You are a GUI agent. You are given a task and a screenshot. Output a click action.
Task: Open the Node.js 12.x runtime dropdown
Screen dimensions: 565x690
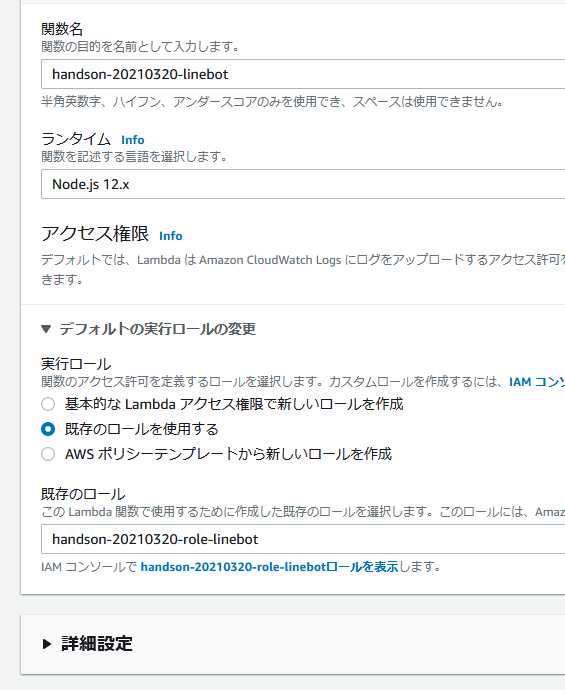303,184
